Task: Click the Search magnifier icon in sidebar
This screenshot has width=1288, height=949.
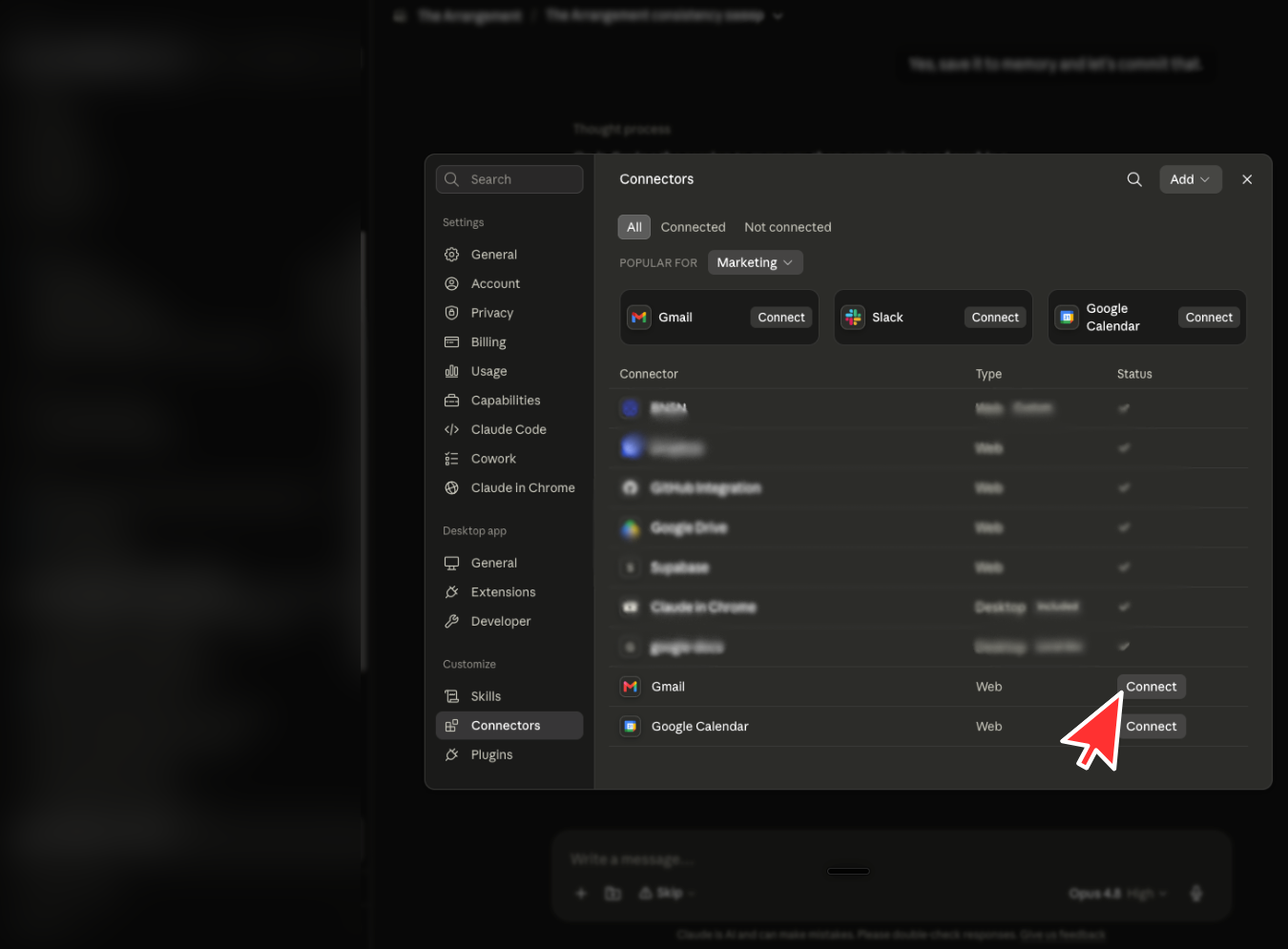Action: pyautogui.click(x=452, y=179)
